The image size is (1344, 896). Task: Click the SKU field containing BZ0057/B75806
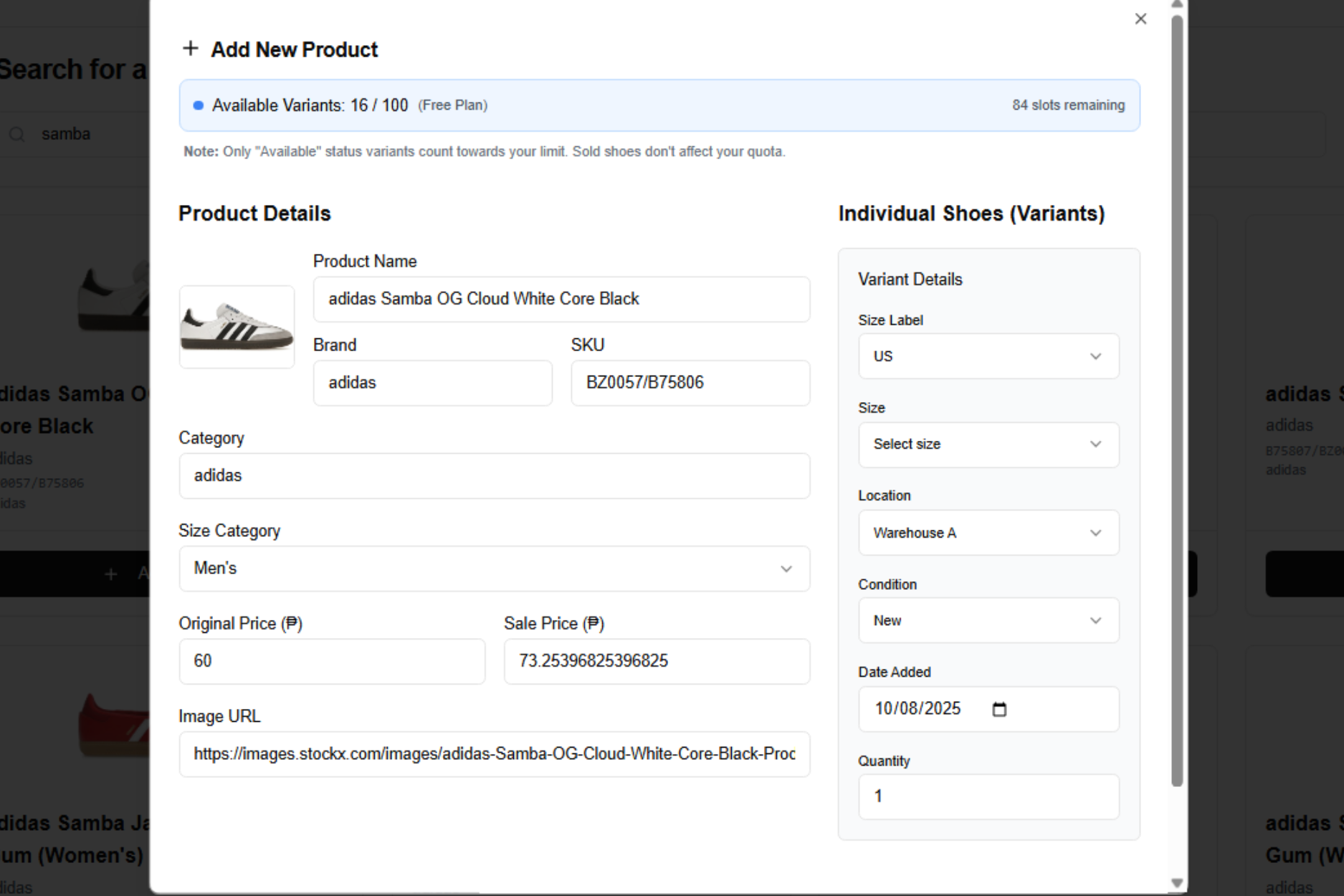click(689, 383)
